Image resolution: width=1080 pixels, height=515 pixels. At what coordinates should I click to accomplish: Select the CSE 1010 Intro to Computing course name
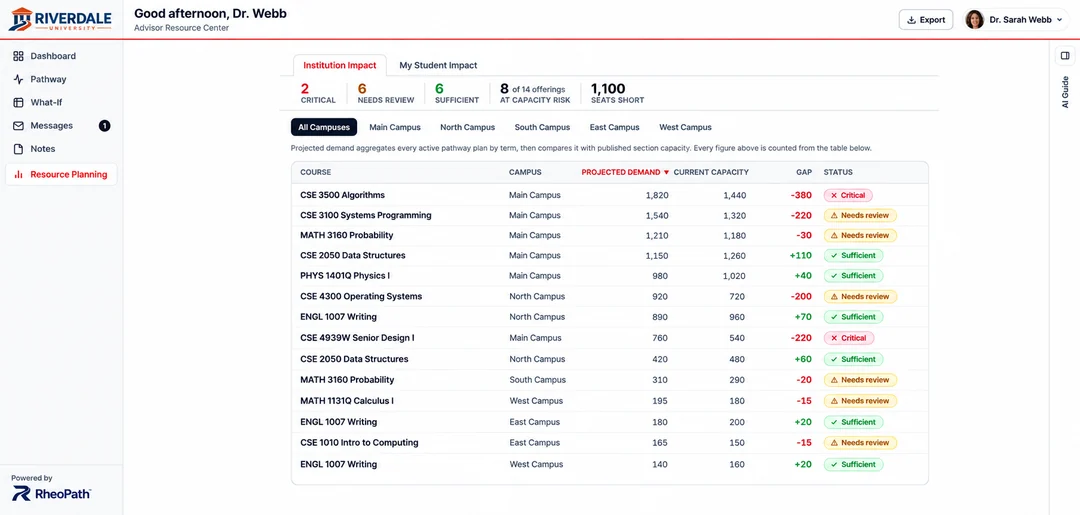tap(359, 443)
